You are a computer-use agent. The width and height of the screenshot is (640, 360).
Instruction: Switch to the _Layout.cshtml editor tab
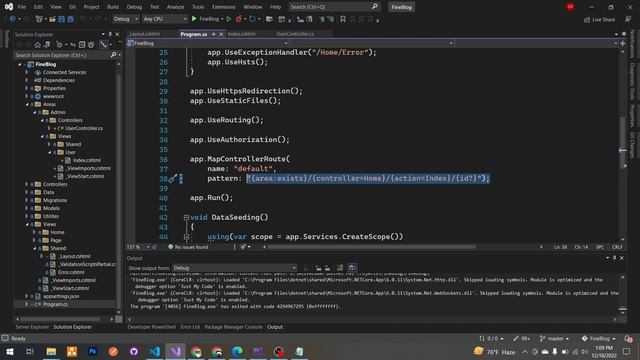tap(144, 34)
